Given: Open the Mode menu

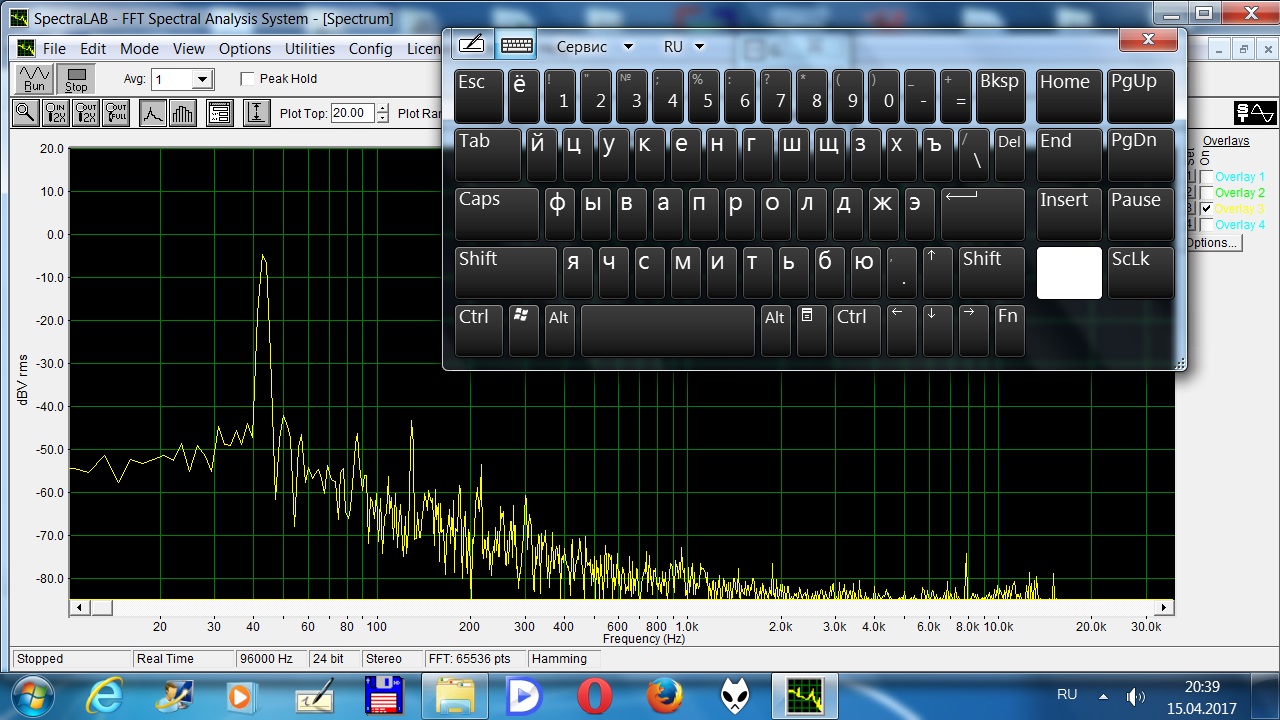Looking at the screenshot, I should pyautogui.click(x=139, y=48).
